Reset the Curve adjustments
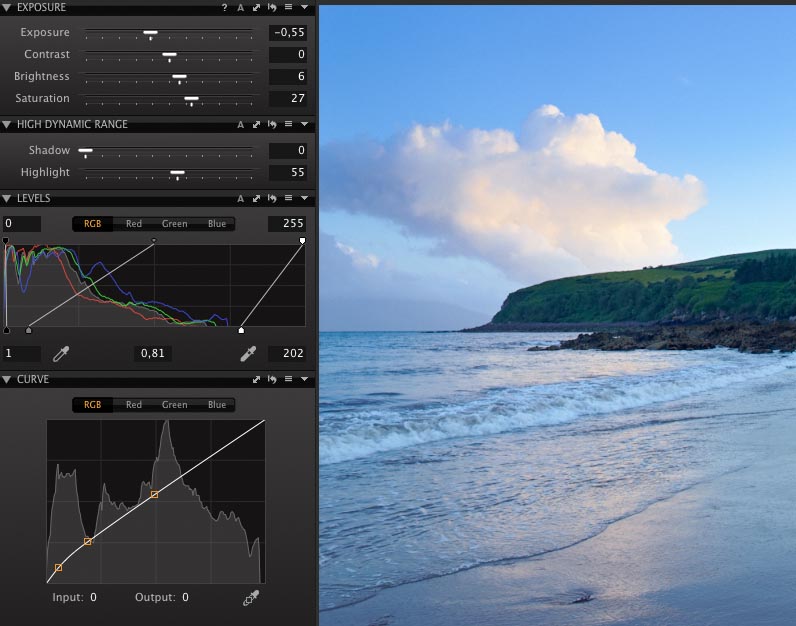 click(272, 379)
